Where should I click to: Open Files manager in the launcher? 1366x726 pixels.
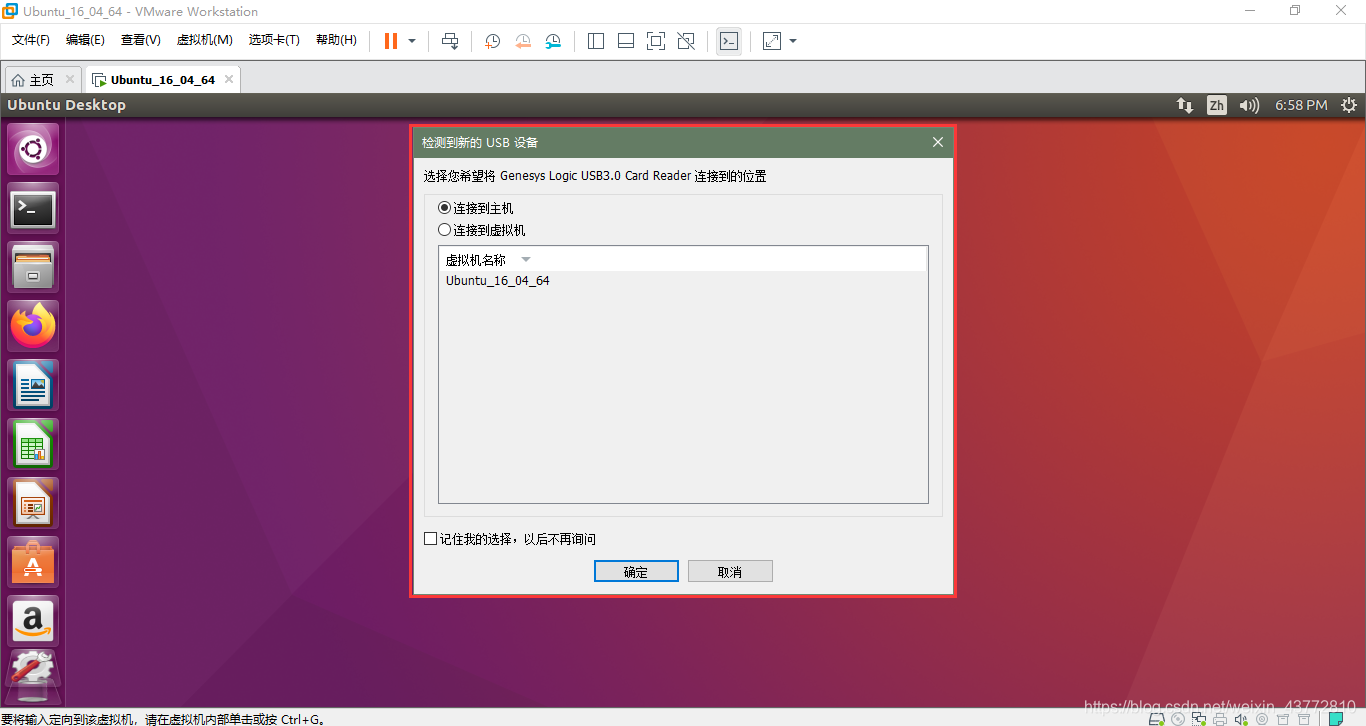click(34, 267)
